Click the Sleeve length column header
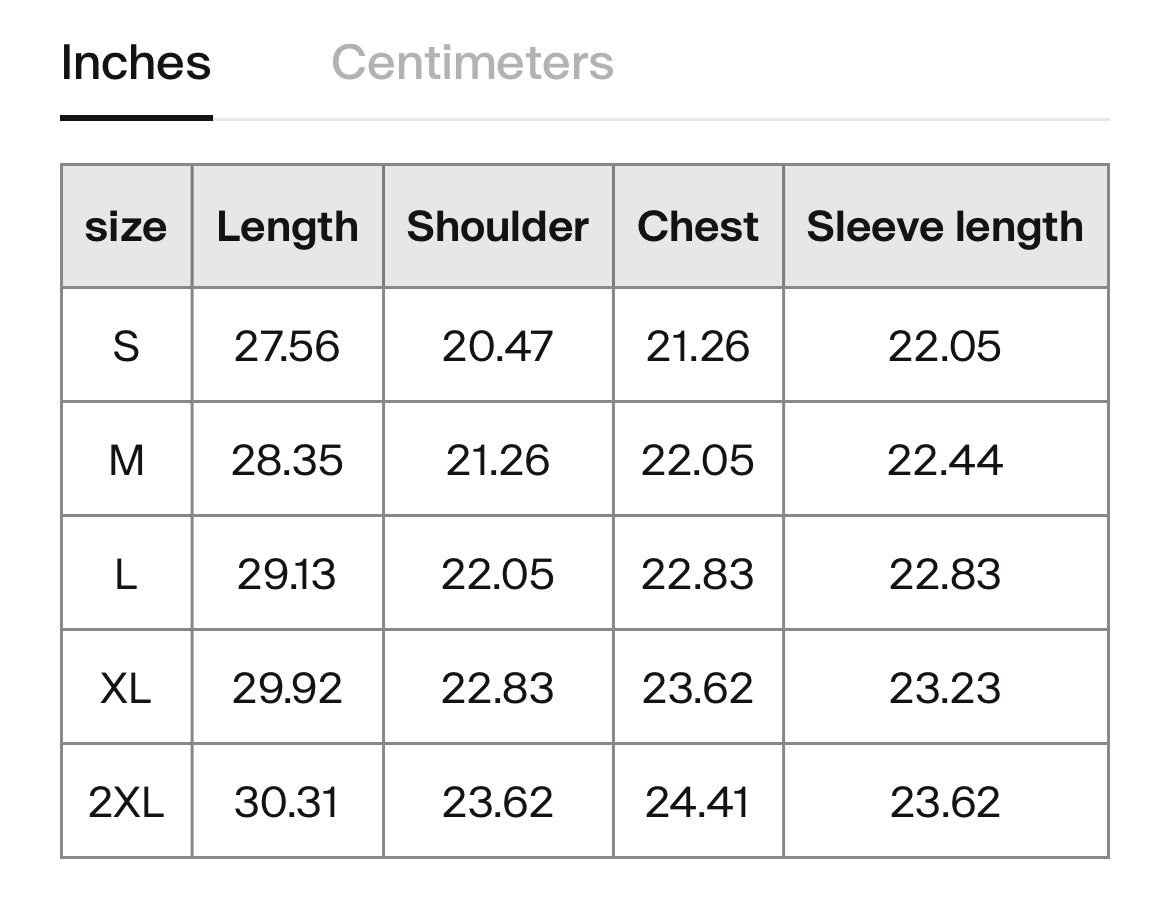Screen dimensions: 1170x904 click(x=944, y=227)
